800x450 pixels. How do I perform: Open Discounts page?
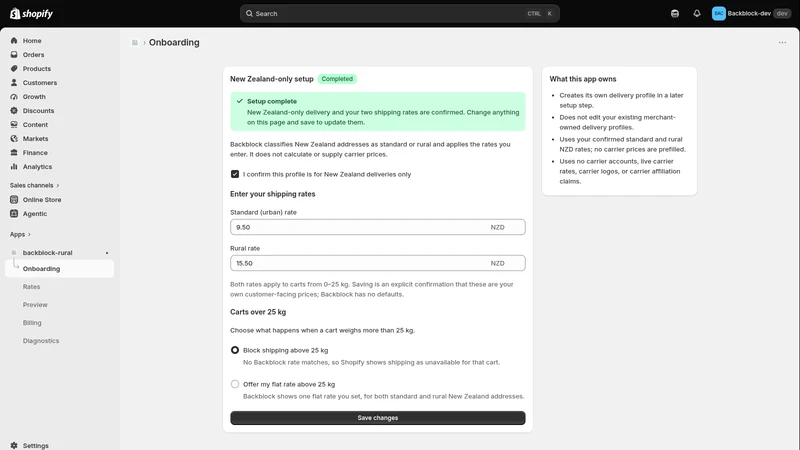(x=38, y=111)
